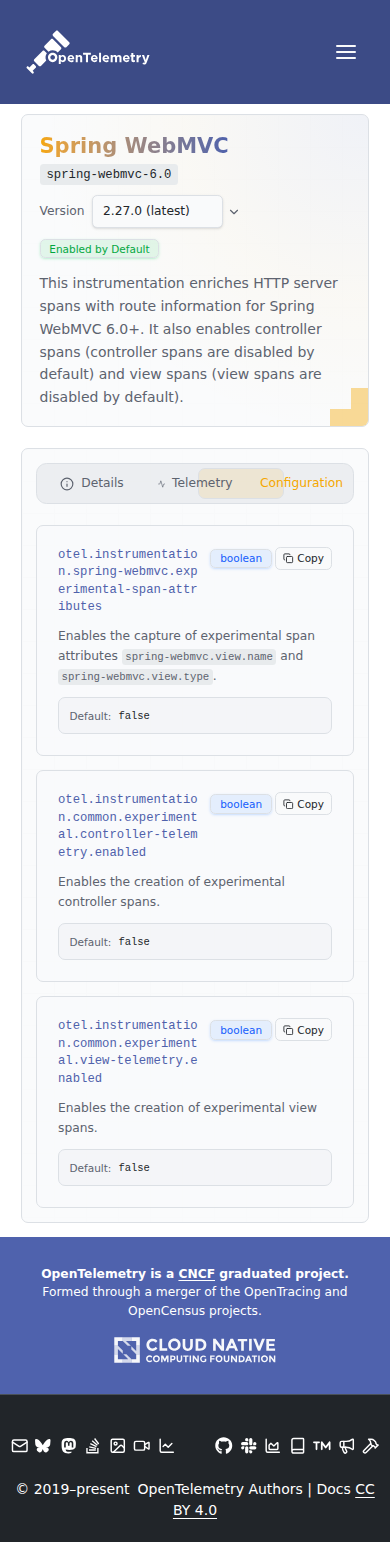Copy the view-telemetry.enabled property name
Image resolution: width=390 pixels, height=1542 pixels.
303,1030
